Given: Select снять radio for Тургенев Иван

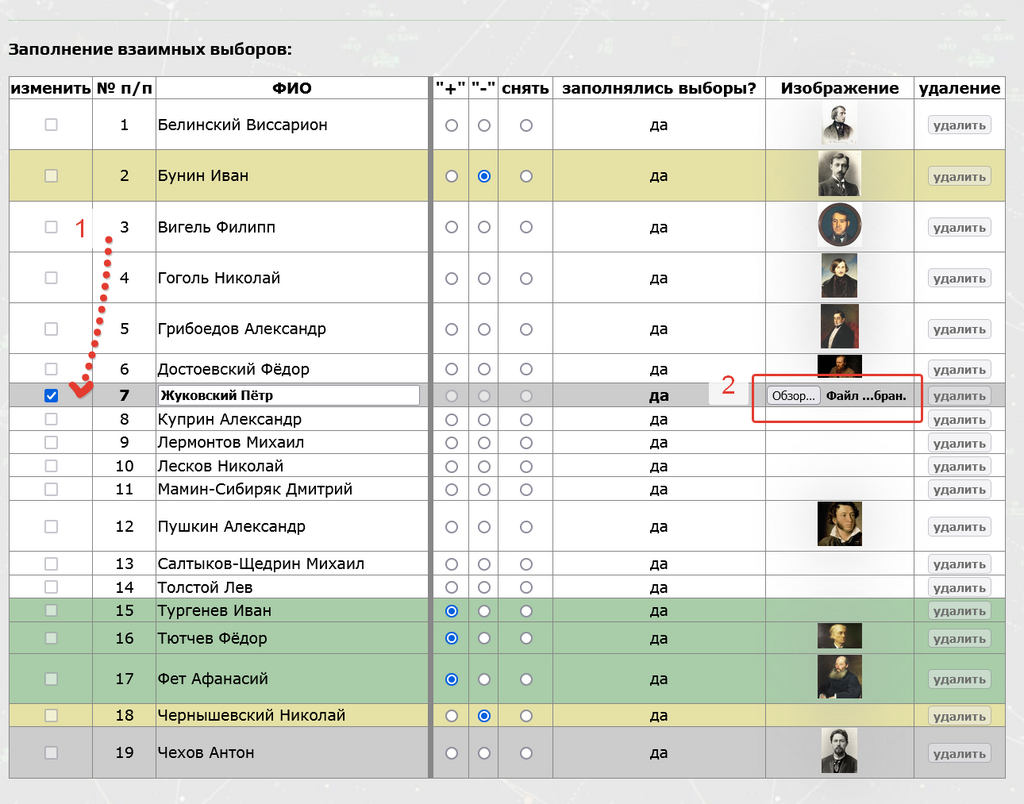Looking at the screenshot, I should (525, 610).
